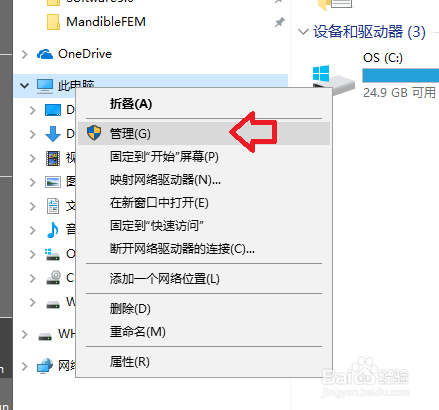Click the OS (C:) drive icon
Image resolution: width=439 pixels, height=410 pixels.
point(333,81)
